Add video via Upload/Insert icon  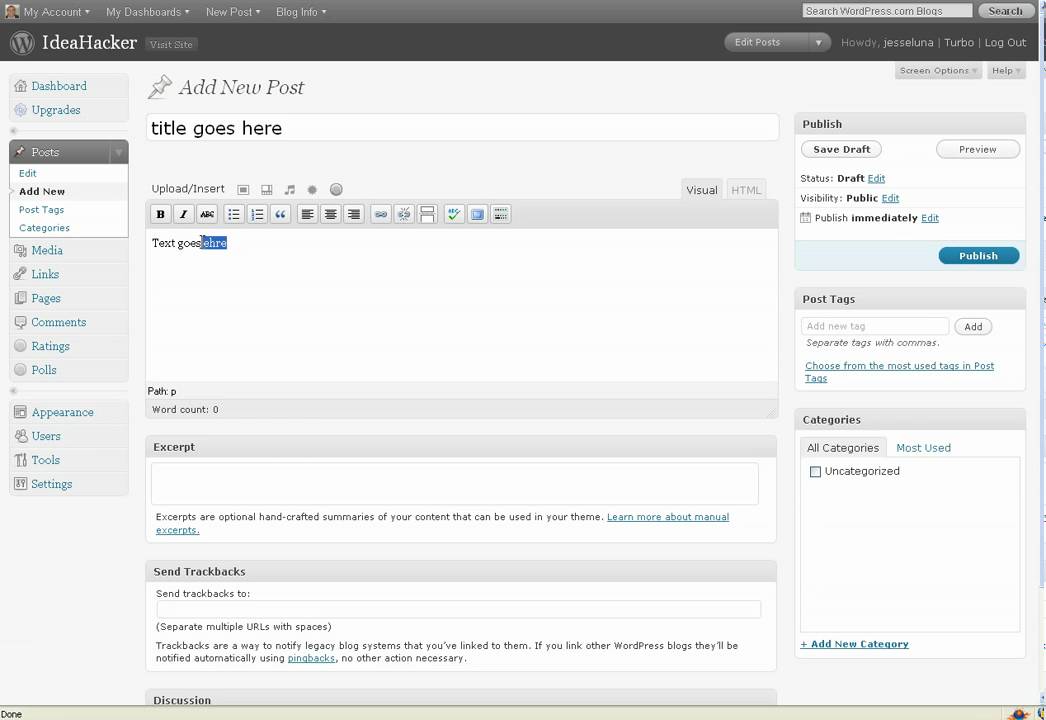(267, 190)
